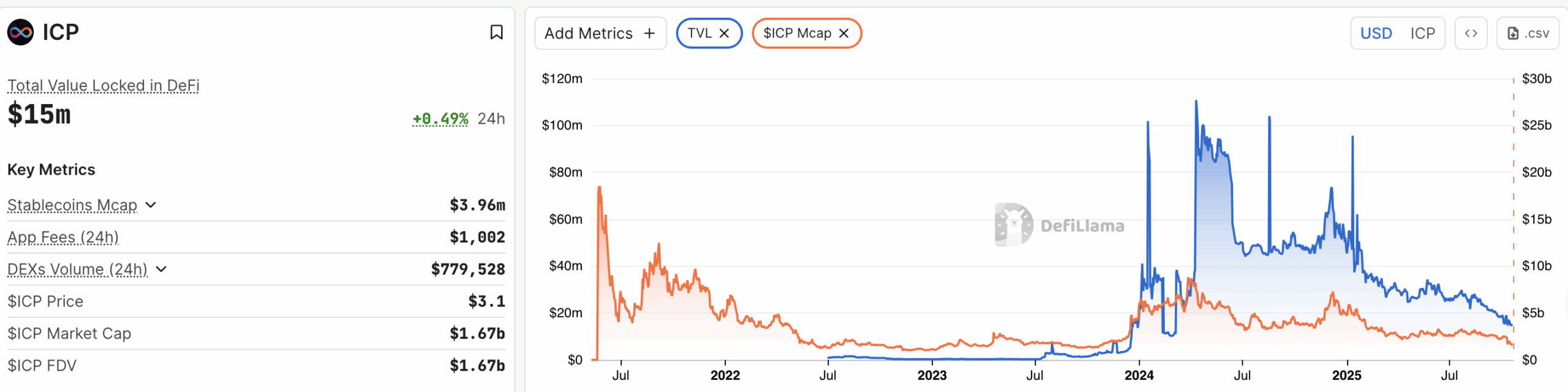Switch chart denomination to USD
1568x392 pixels.
point(1376,34)
